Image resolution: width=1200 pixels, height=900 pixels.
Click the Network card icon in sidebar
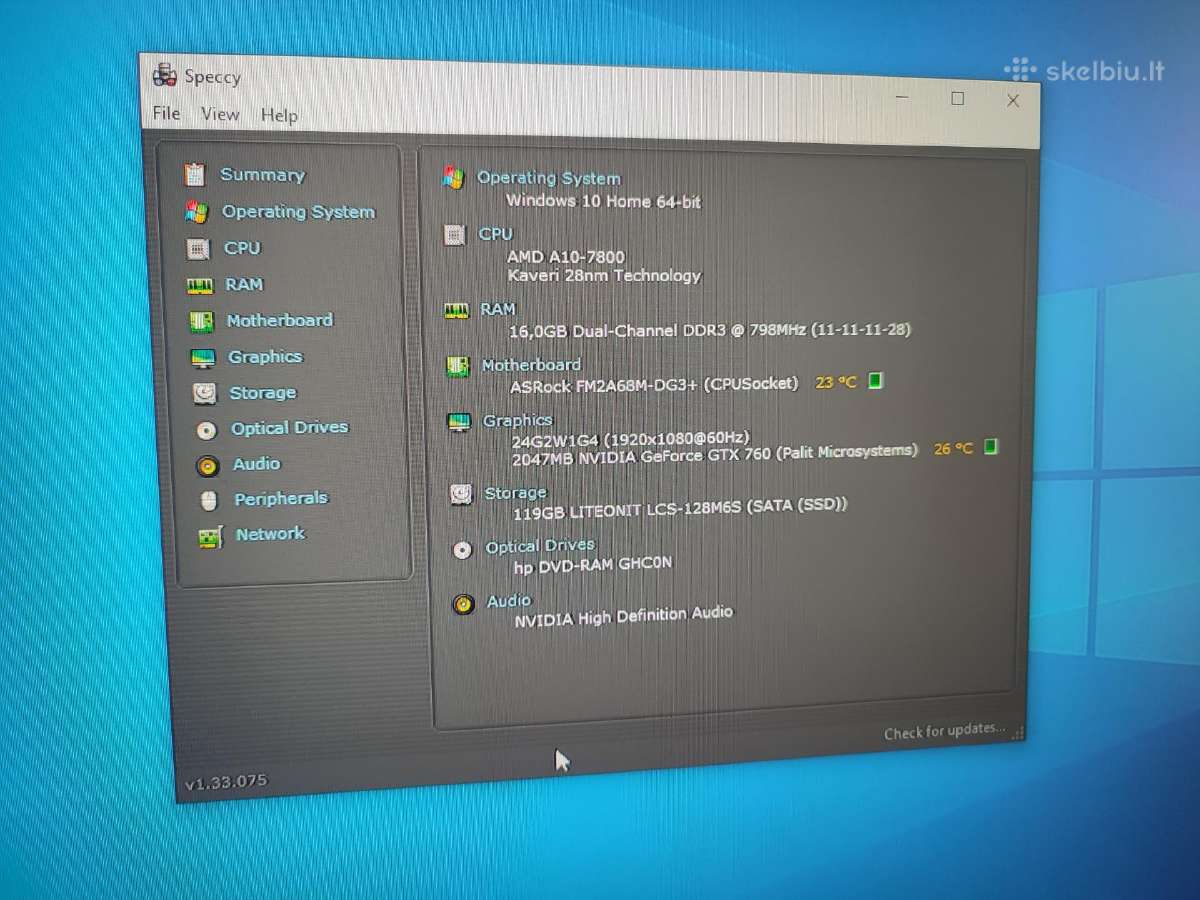(x=210, y=537)
